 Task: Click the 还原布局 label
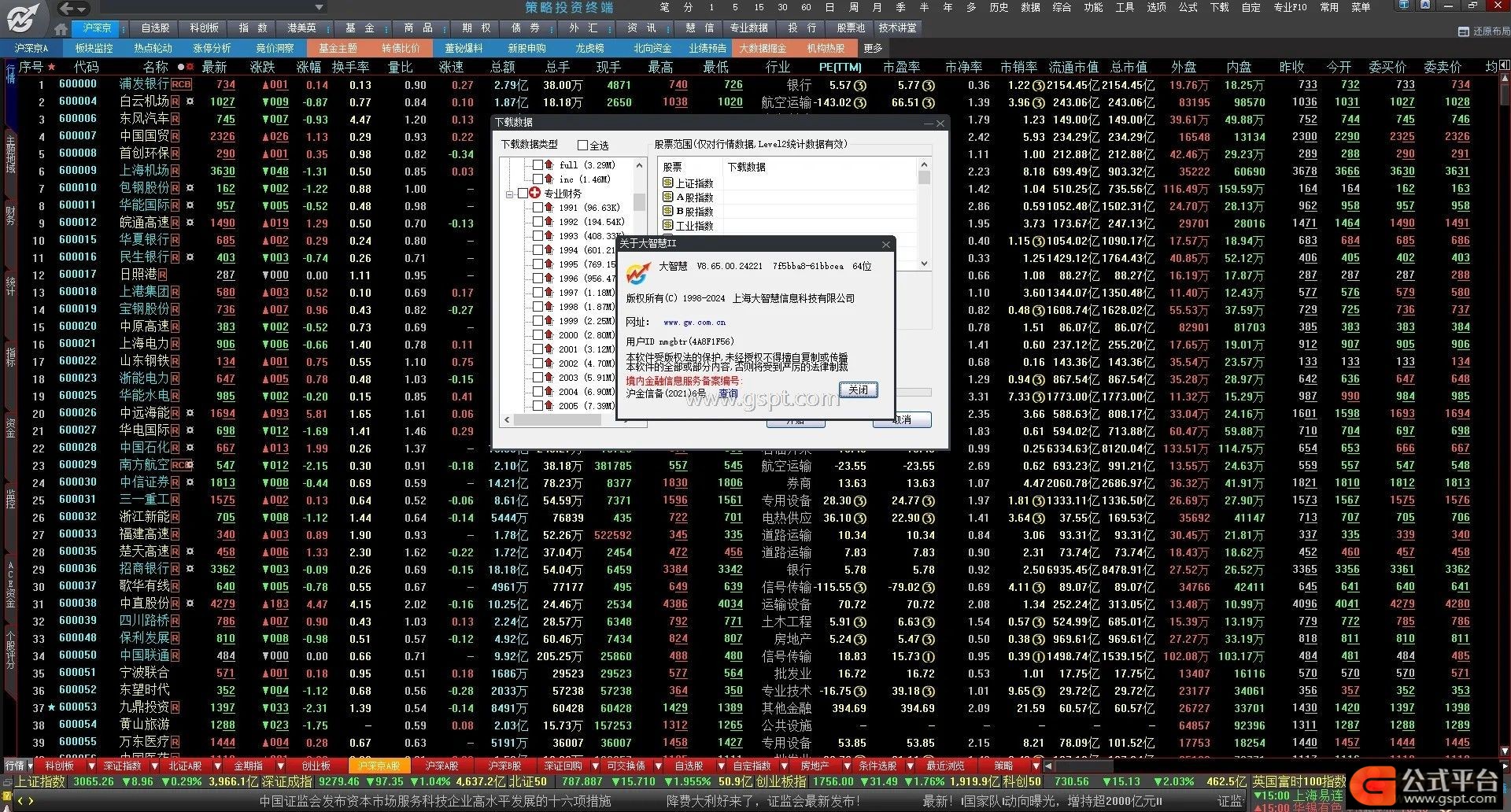tap(1491, 31)
